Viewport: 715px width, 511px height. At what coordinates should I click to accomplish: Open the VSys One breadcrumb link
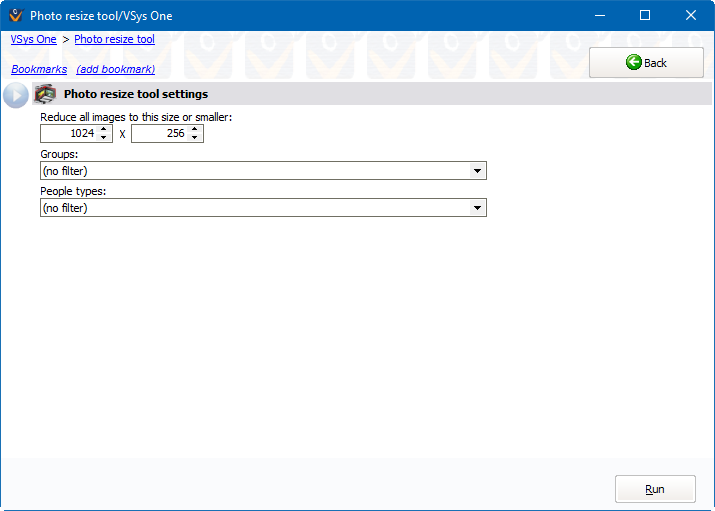[33, 39]
